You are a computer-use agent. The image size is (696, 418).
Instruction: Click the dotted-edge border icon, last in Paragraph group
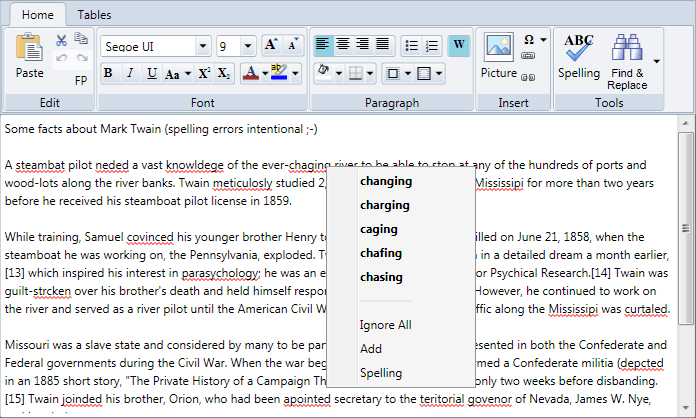click(424, 73)
